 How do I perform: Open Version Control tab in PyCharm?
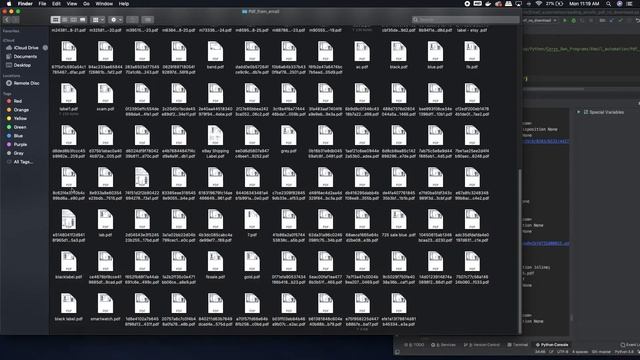(482, 345)
